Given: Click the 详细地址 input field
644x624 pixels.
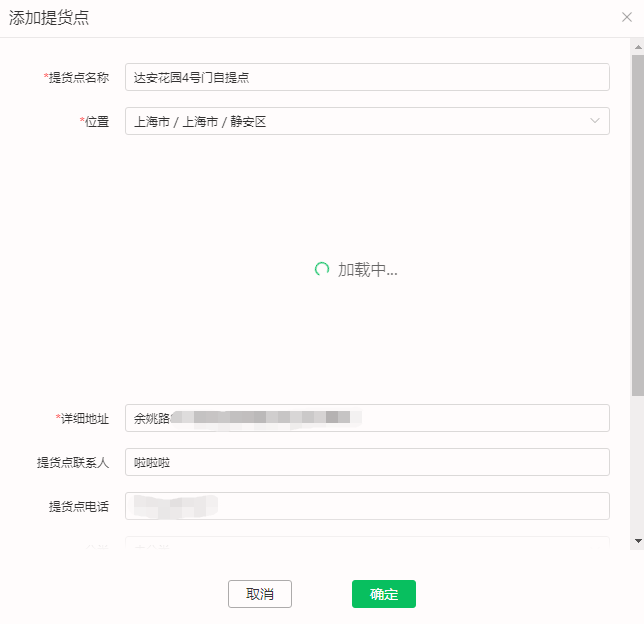Looking at the screenshot, I should [x=367, y=418].
